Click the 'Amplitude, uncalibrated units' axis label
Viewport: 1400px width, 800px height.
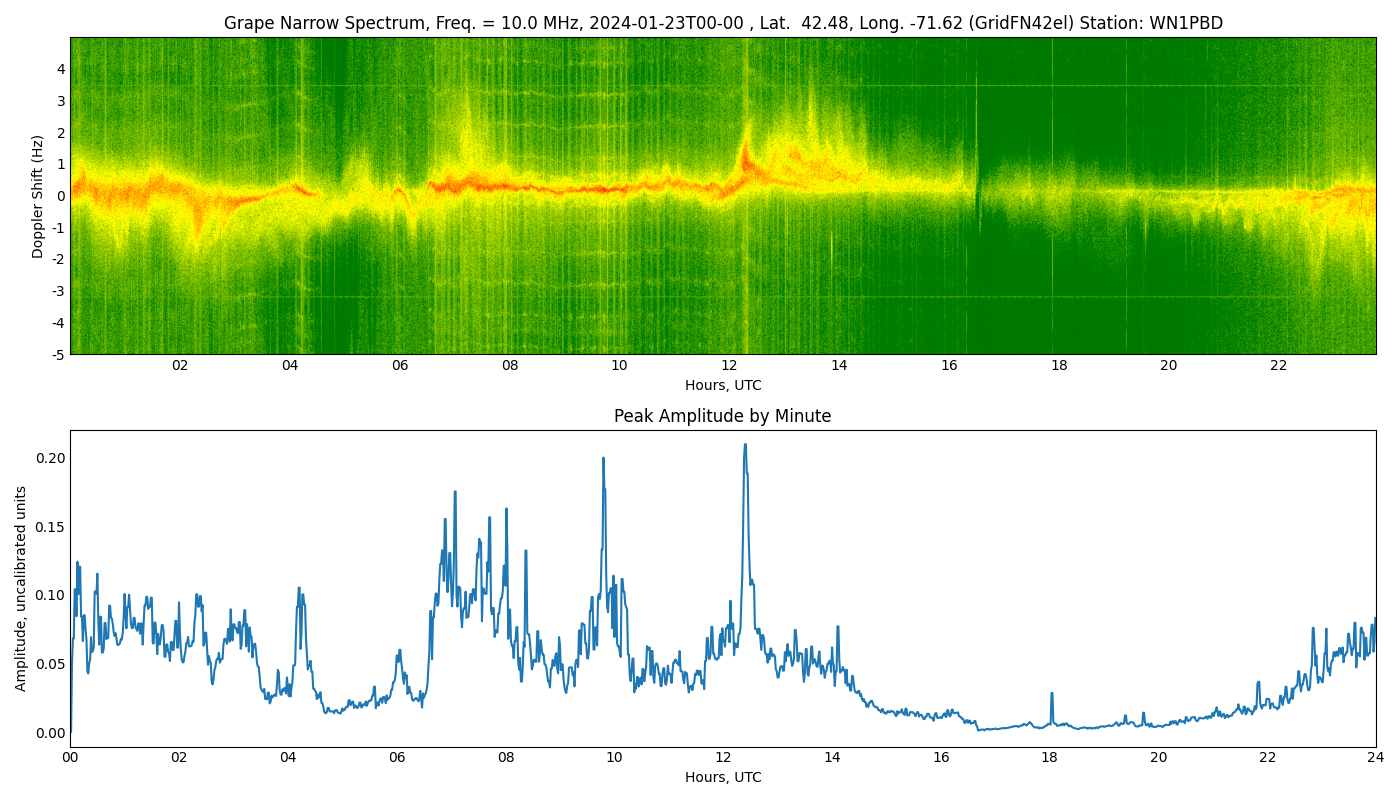coord(21,588)
